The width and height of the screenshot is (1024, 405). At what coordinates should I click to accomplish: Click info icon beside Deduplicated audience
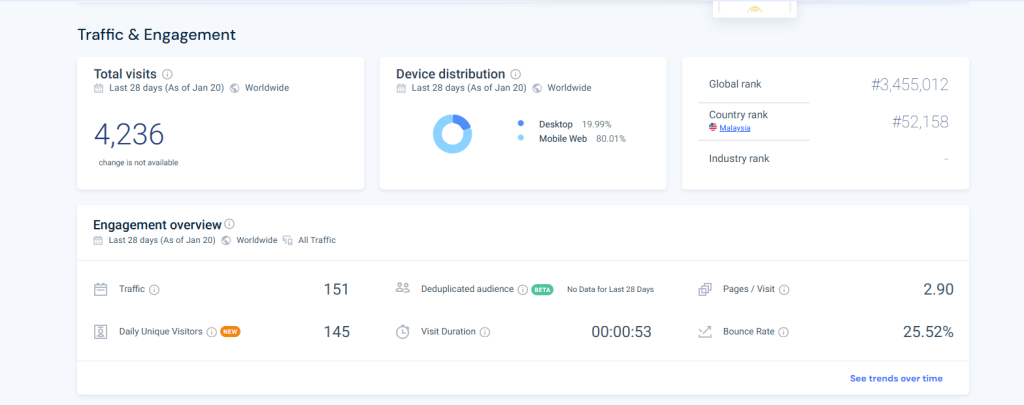[522, 289]
